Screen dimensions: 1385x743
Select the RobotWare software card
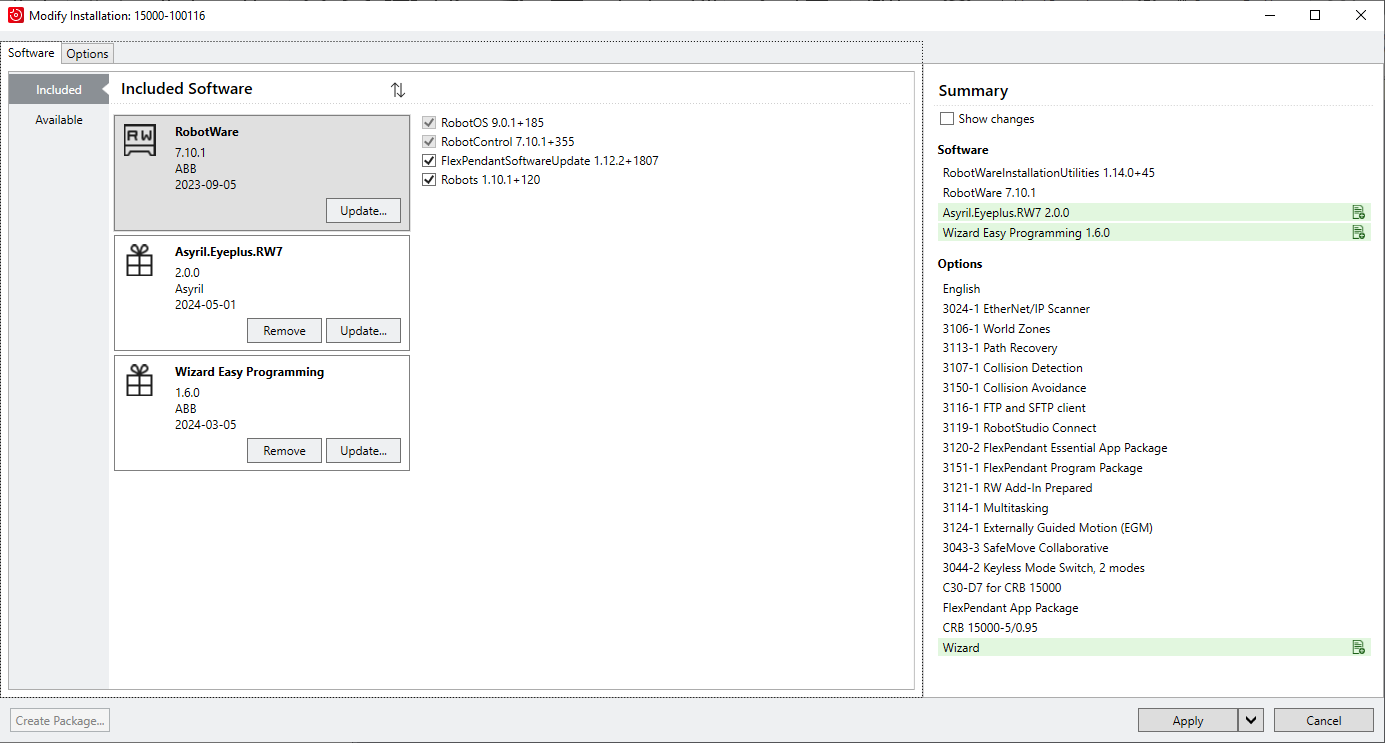pos(262,173)
